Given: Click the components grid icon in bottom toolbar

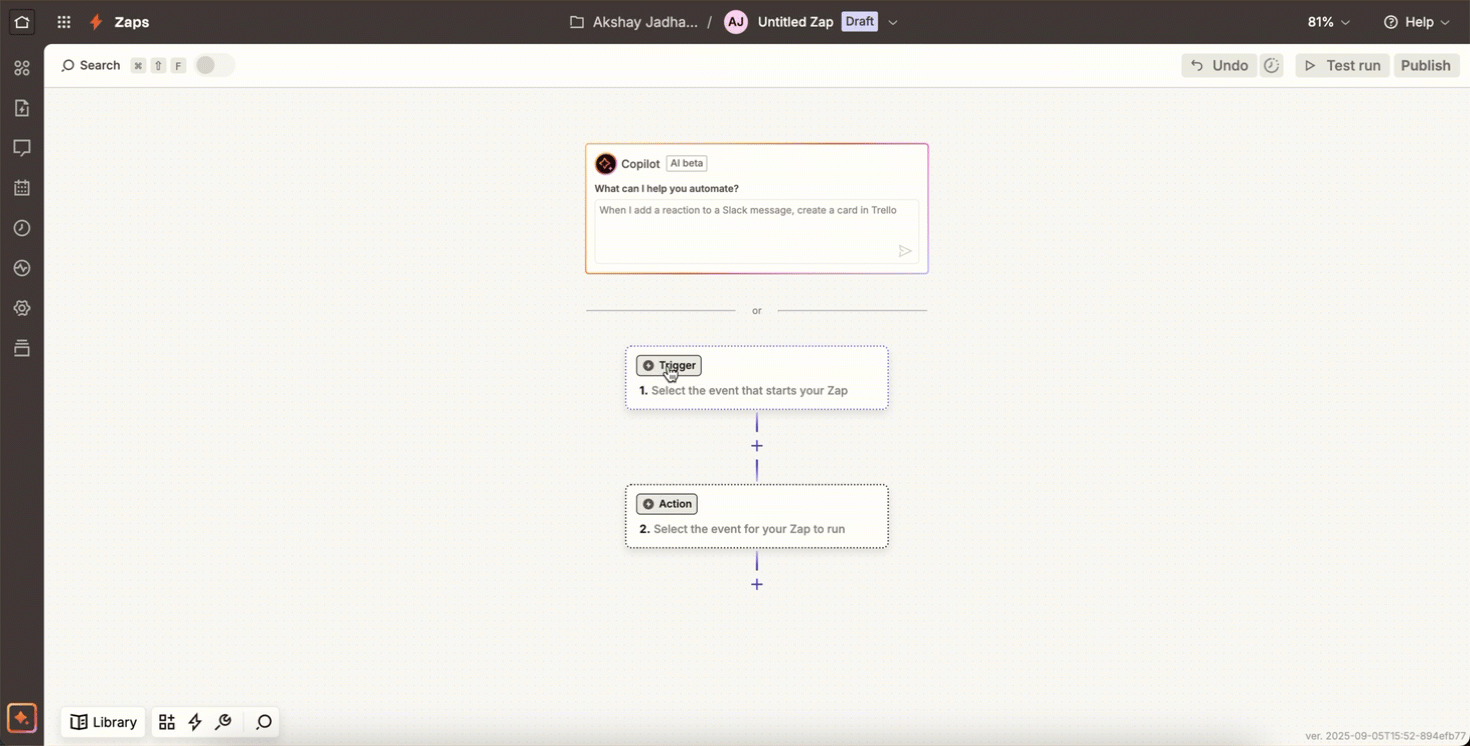Looking at the screenshot, I should pyautogui.click(x=167, y=722).
